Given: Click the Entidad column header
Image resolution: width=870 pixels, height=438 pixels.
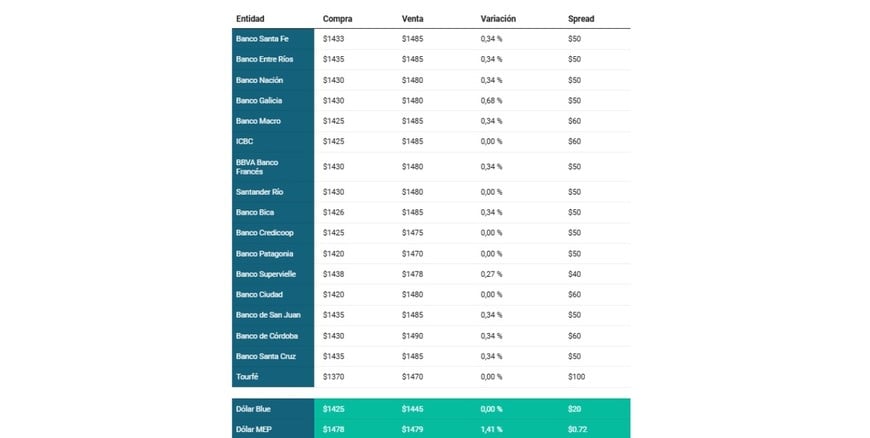Looking at the screenshot, I should click(250, 19).
